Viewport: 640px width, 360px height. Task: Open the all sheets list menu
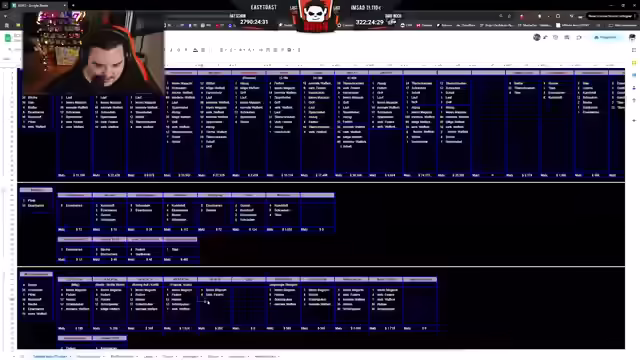point(22,356)
